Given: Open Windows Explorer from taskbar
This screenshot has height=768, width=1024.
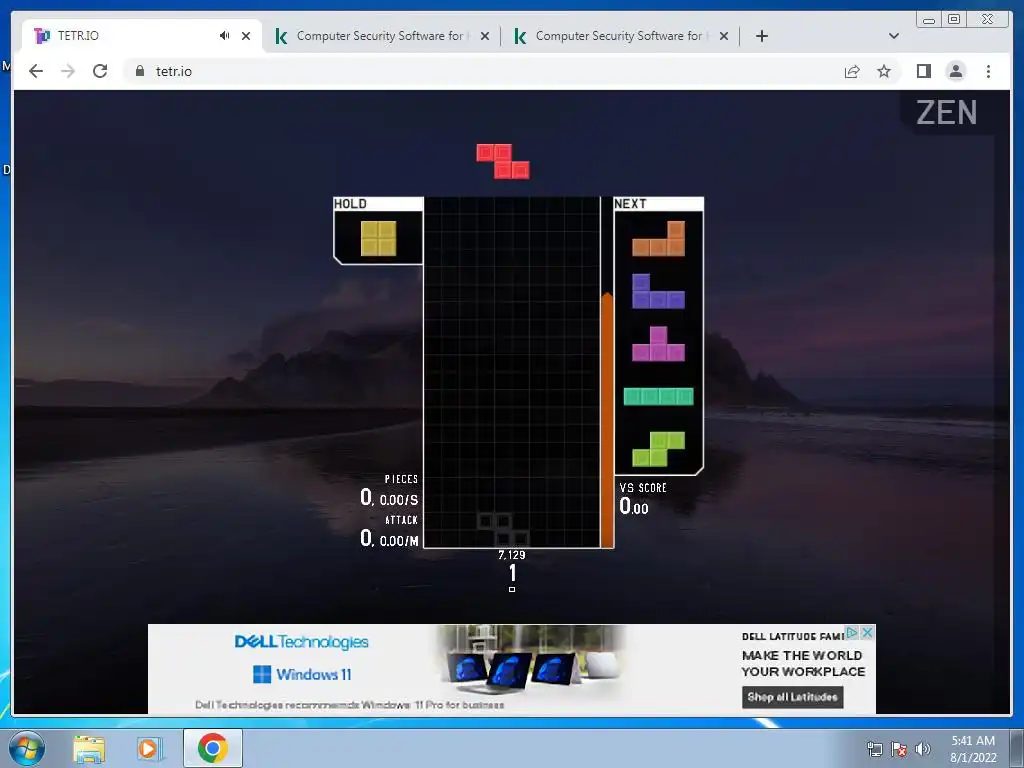Looking at the screenshot, I should pyautogui.click(x=89, y=748).
